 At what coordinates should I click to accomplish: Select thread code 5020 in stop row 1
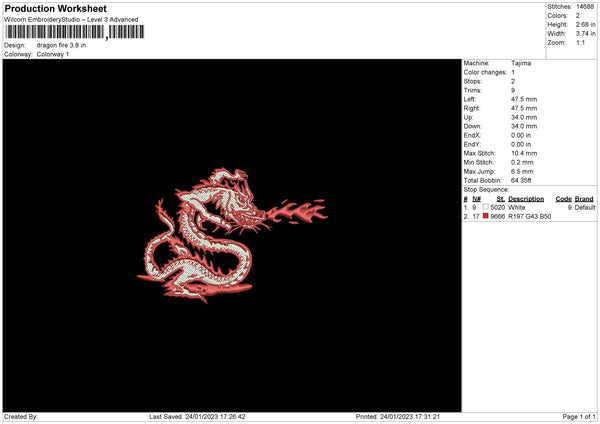coord(497,207)
